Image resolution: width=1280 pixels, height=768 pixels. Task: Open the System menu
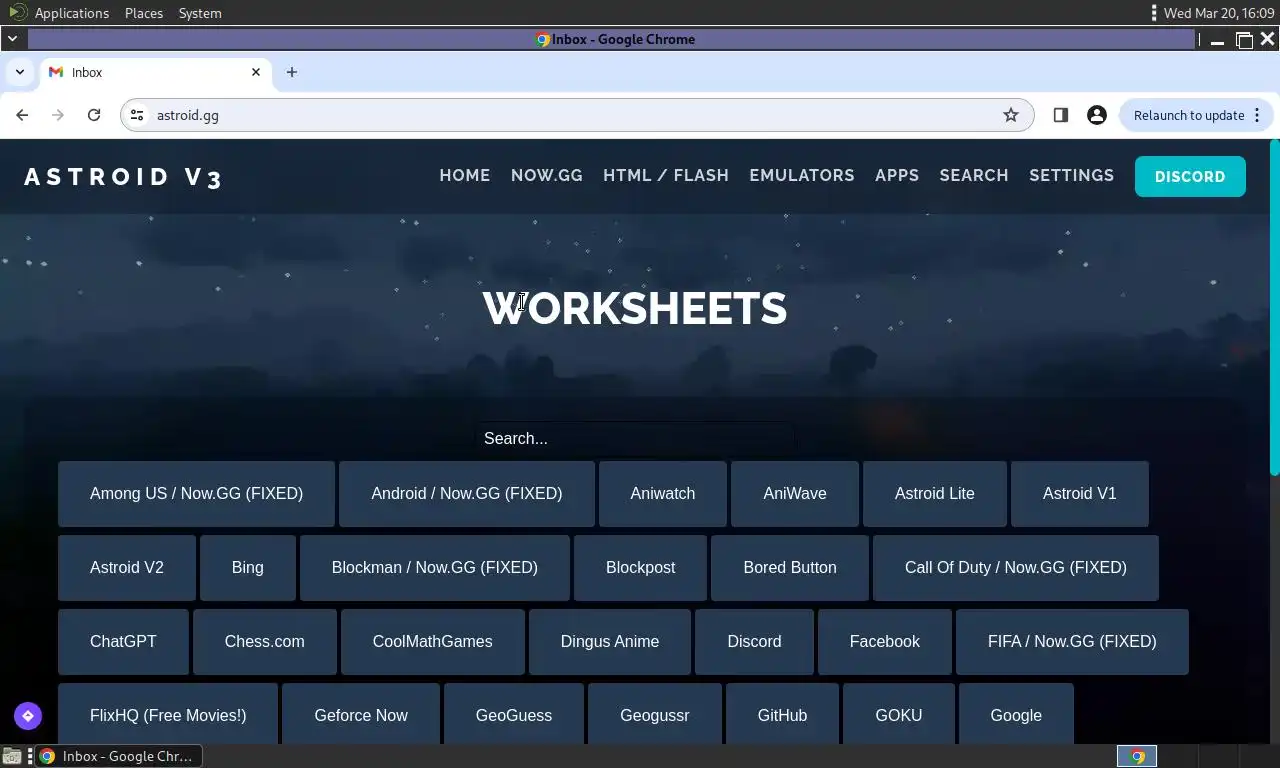(x=200, y=13)
